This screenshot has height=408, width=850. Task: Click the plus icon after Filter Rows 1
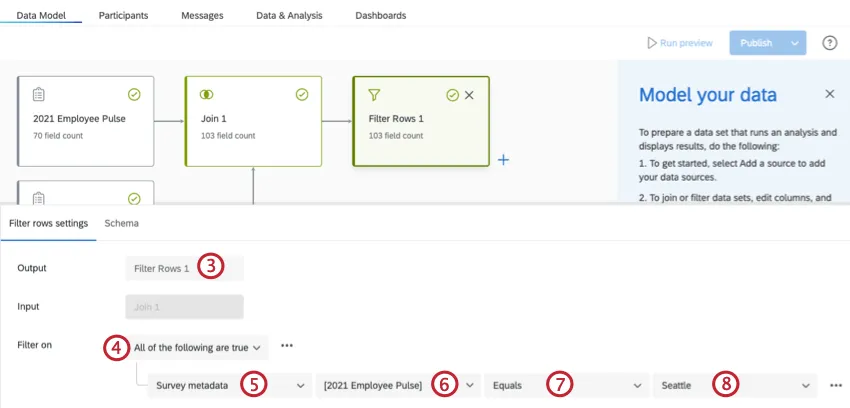coord(504,160)
